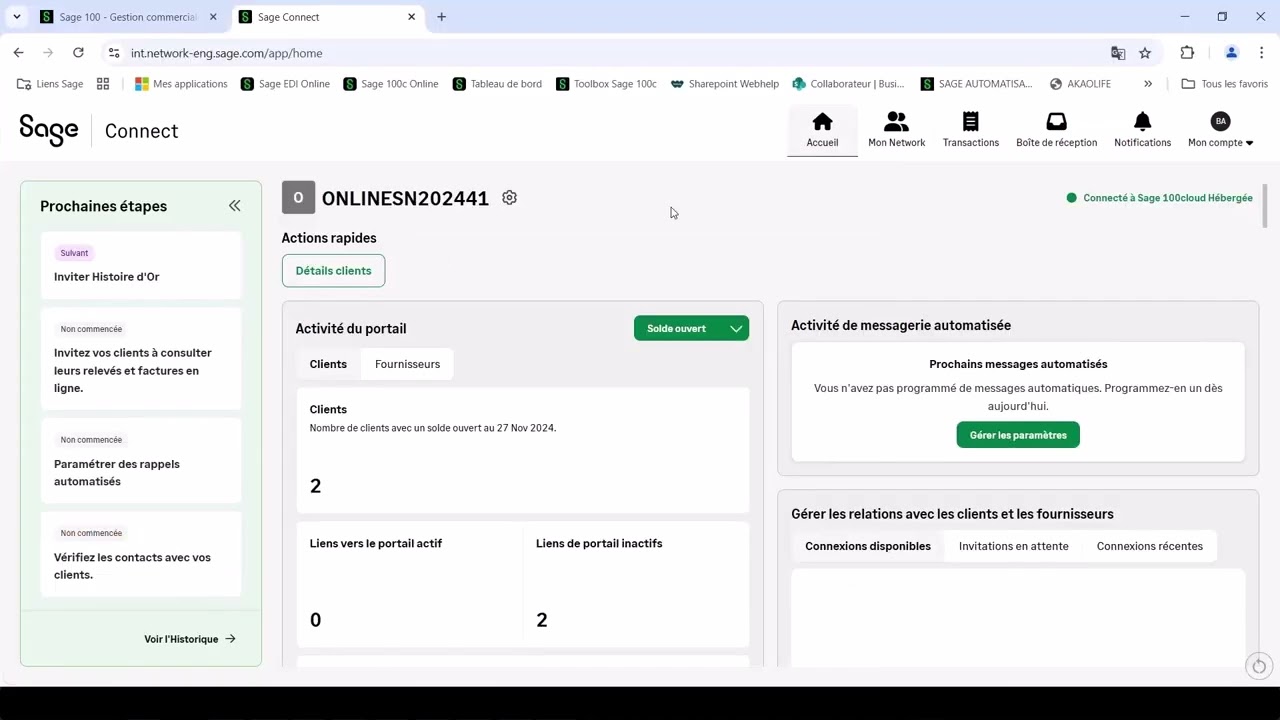This screenshot has height=720, width=1280.
Task: Open Tableau de bord bookmark
Action: [497, 84]
